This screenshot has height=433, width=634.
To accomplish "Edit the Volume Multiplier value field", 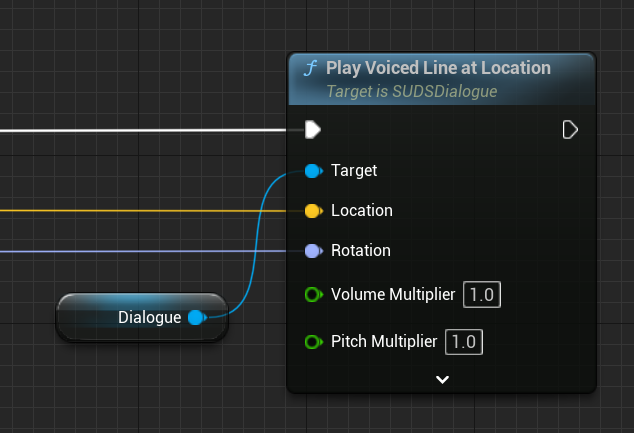I will pyautogui.click(x=482, y=294).
